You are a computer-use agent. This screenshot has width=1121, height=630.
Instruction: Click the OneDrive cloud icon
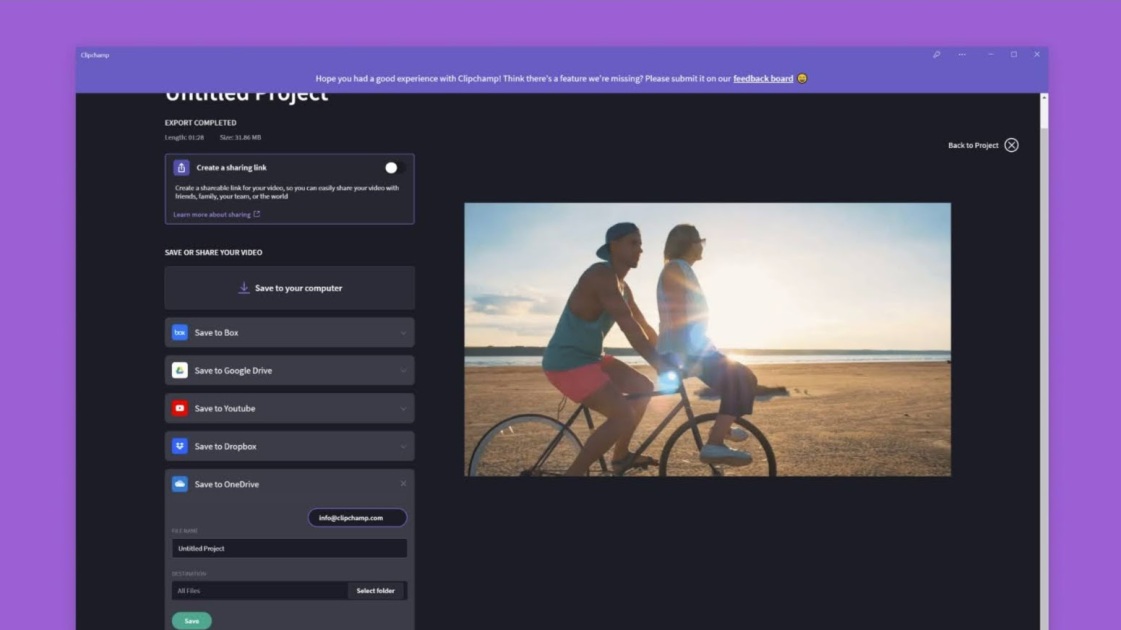(x=180, y=484)
